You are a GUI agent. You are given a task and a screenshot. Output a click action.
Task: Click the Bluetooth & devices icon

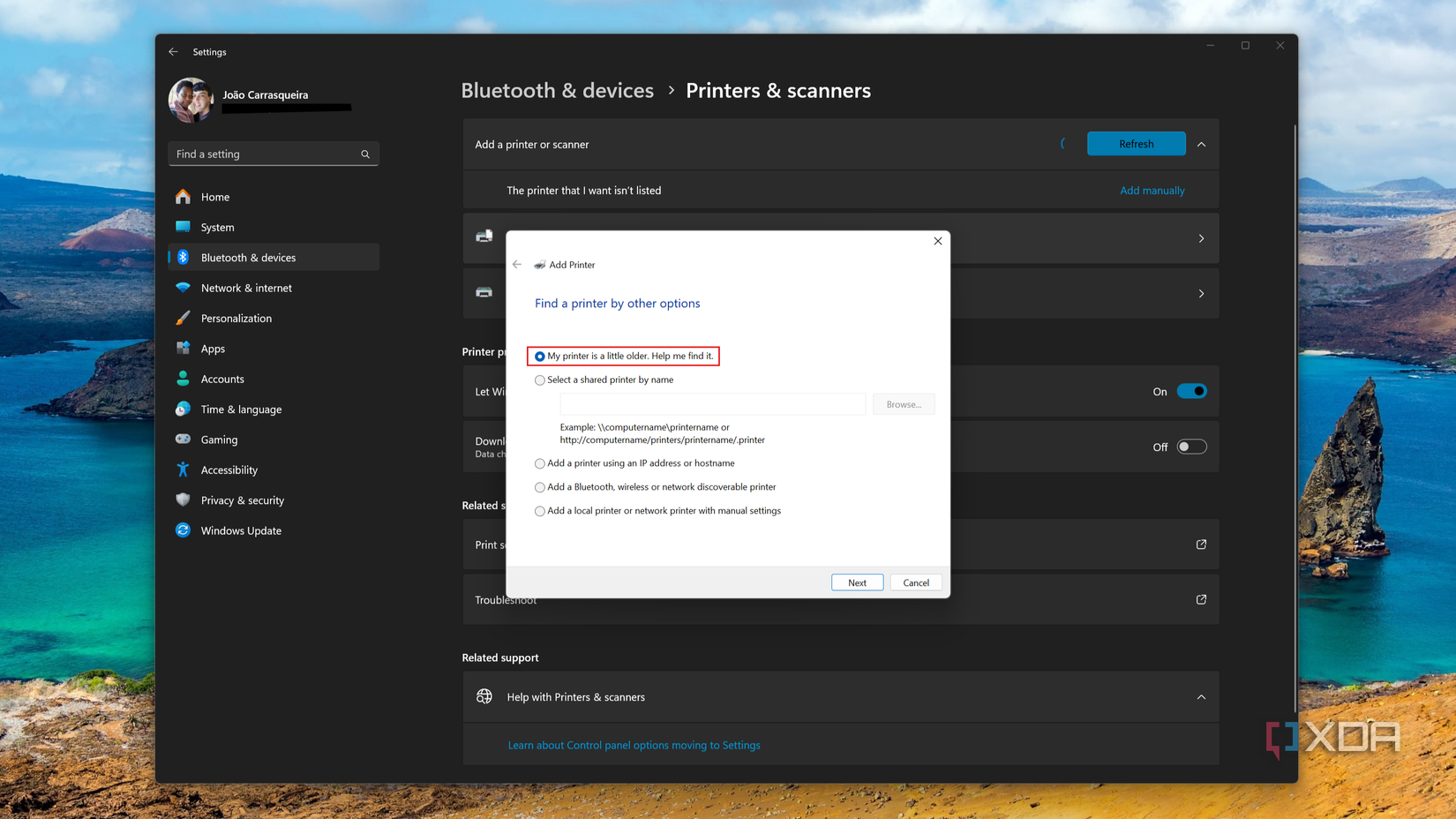pos(183,258)
